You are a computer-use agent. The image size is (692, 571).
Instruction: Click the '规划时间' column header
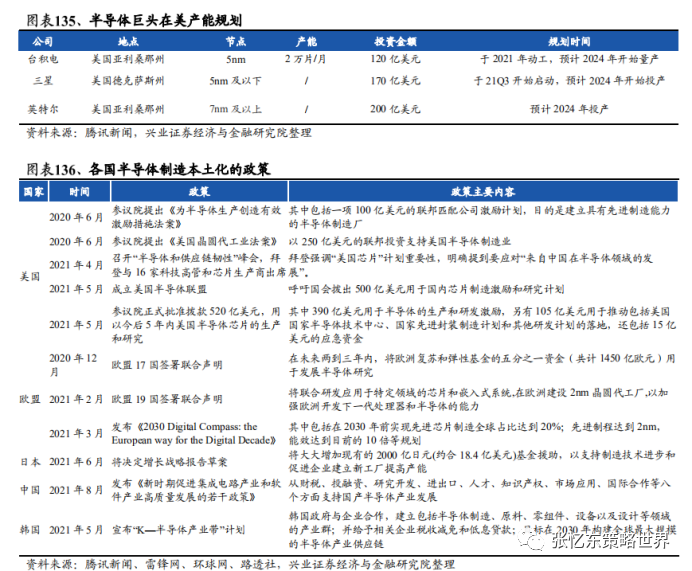[x=569, y=41]
